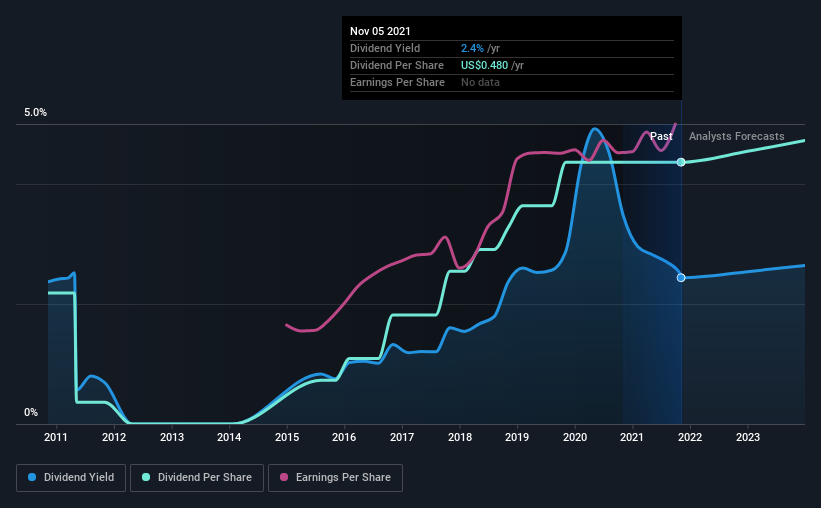821x508 pixels.
Task: Toggle the Dividend Yield legend button
Action: (x=71, y=478)
